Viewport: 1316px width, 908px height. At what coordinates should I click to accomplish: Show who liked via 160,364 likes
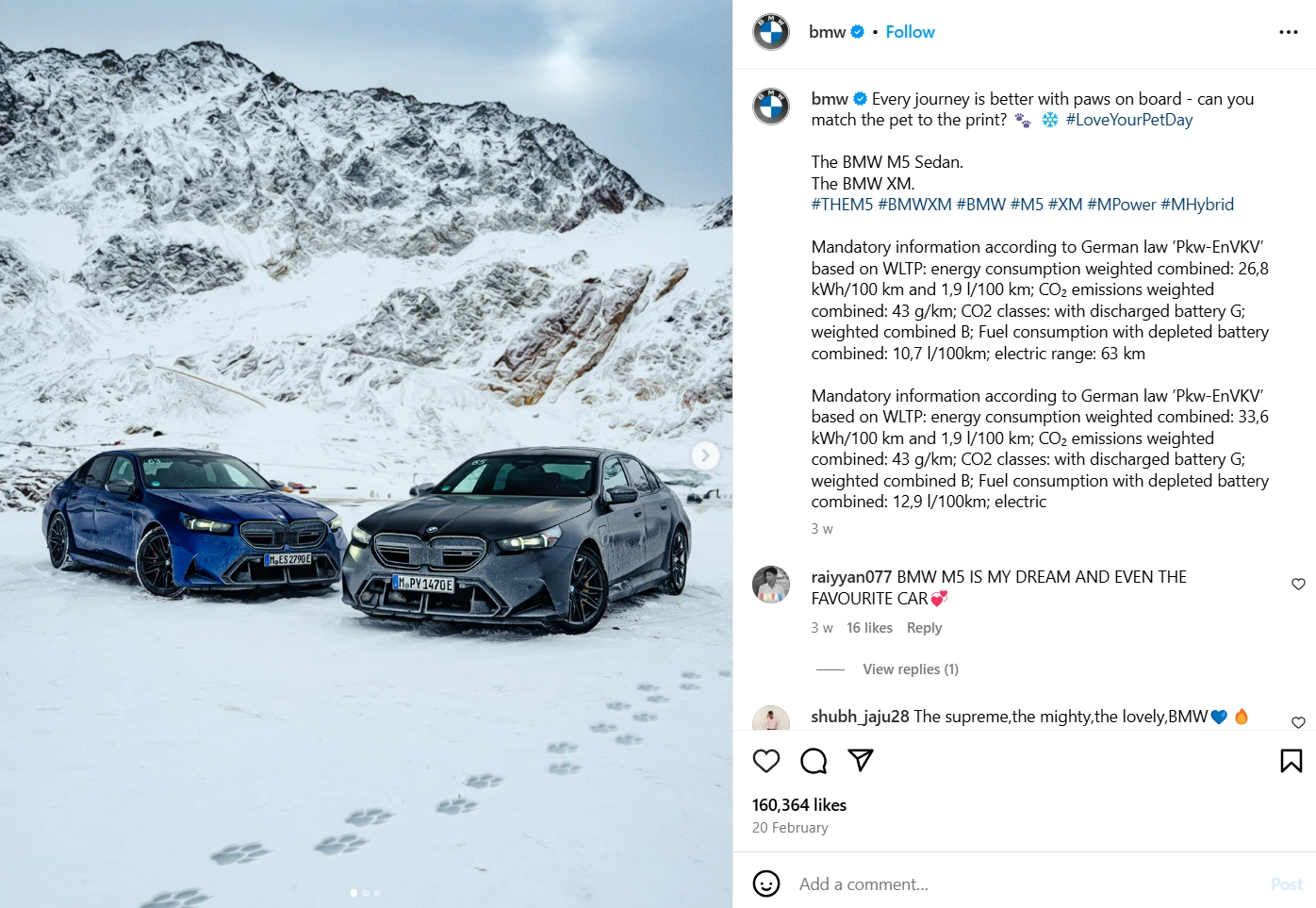coord(799,805)
